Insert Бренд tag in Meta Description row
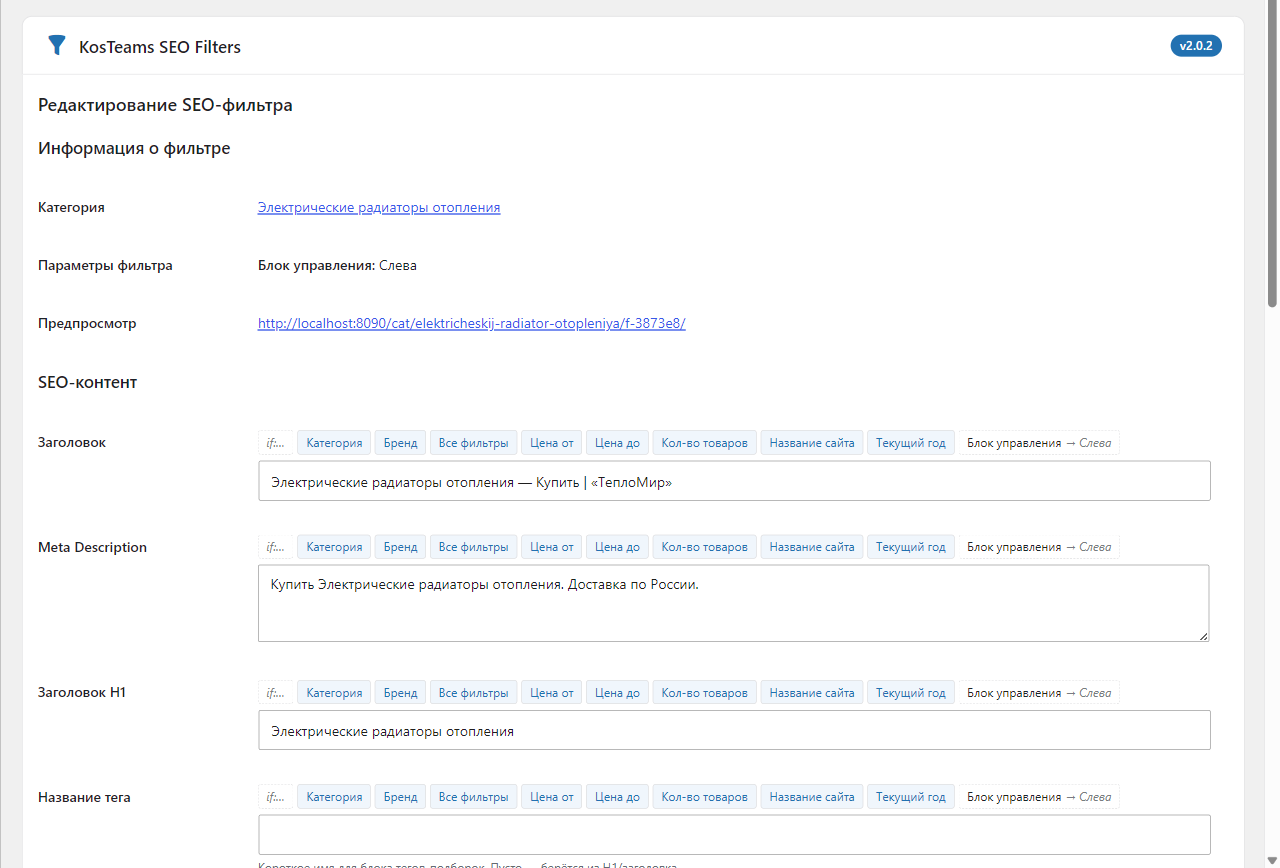This screenshot has height=868, width=1280. pyautogui.click(x=401, y=547)
